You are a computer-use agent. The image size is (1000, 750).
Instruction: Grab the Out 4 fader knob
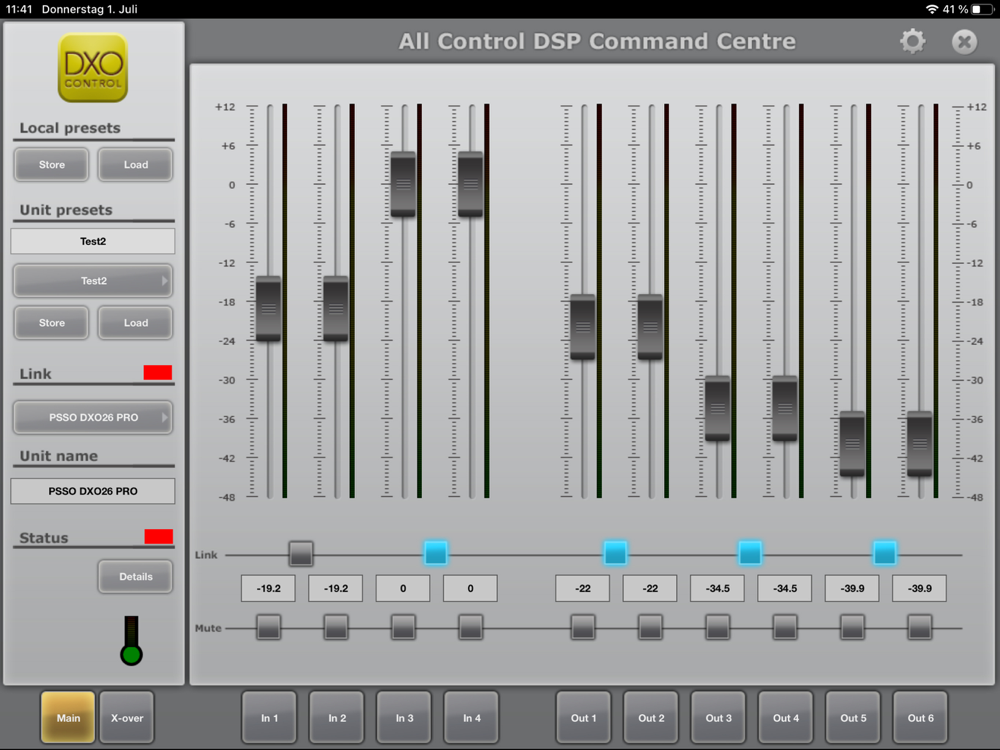click(x=785, y=409)
